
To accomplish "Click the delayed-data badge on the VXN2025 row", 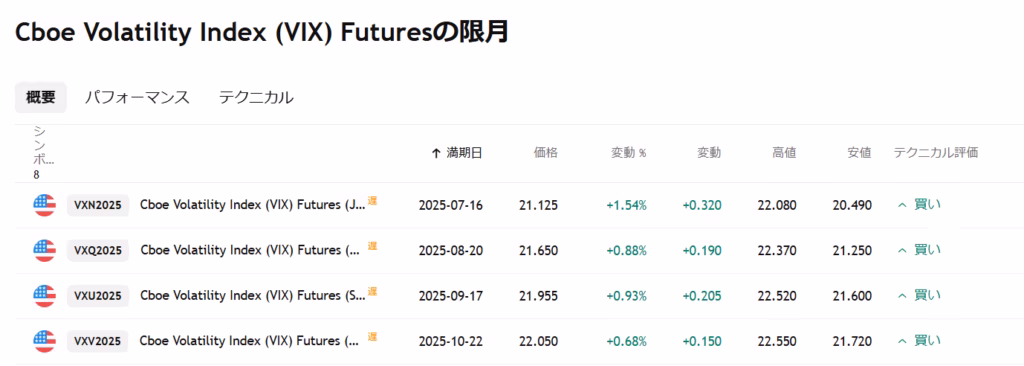I will [372, 201].
